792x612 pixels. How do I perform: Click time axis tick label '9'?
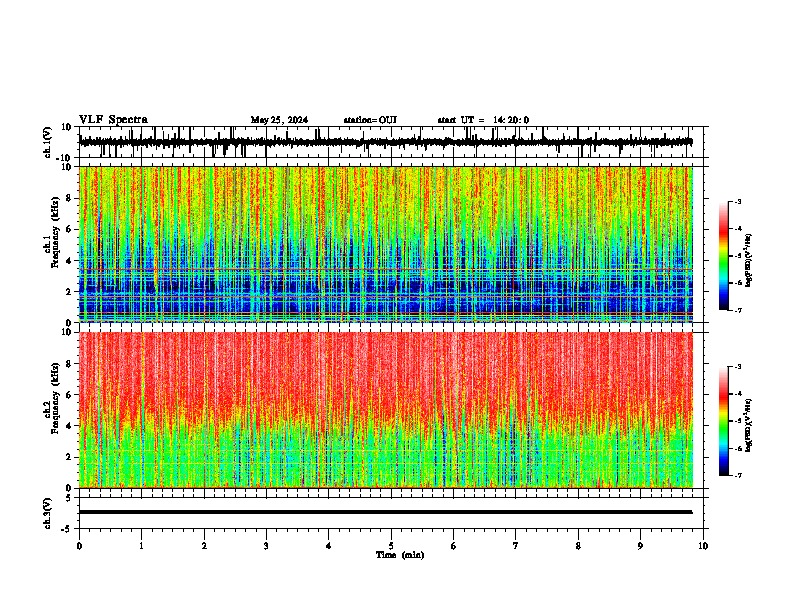(x=640, y=546)
